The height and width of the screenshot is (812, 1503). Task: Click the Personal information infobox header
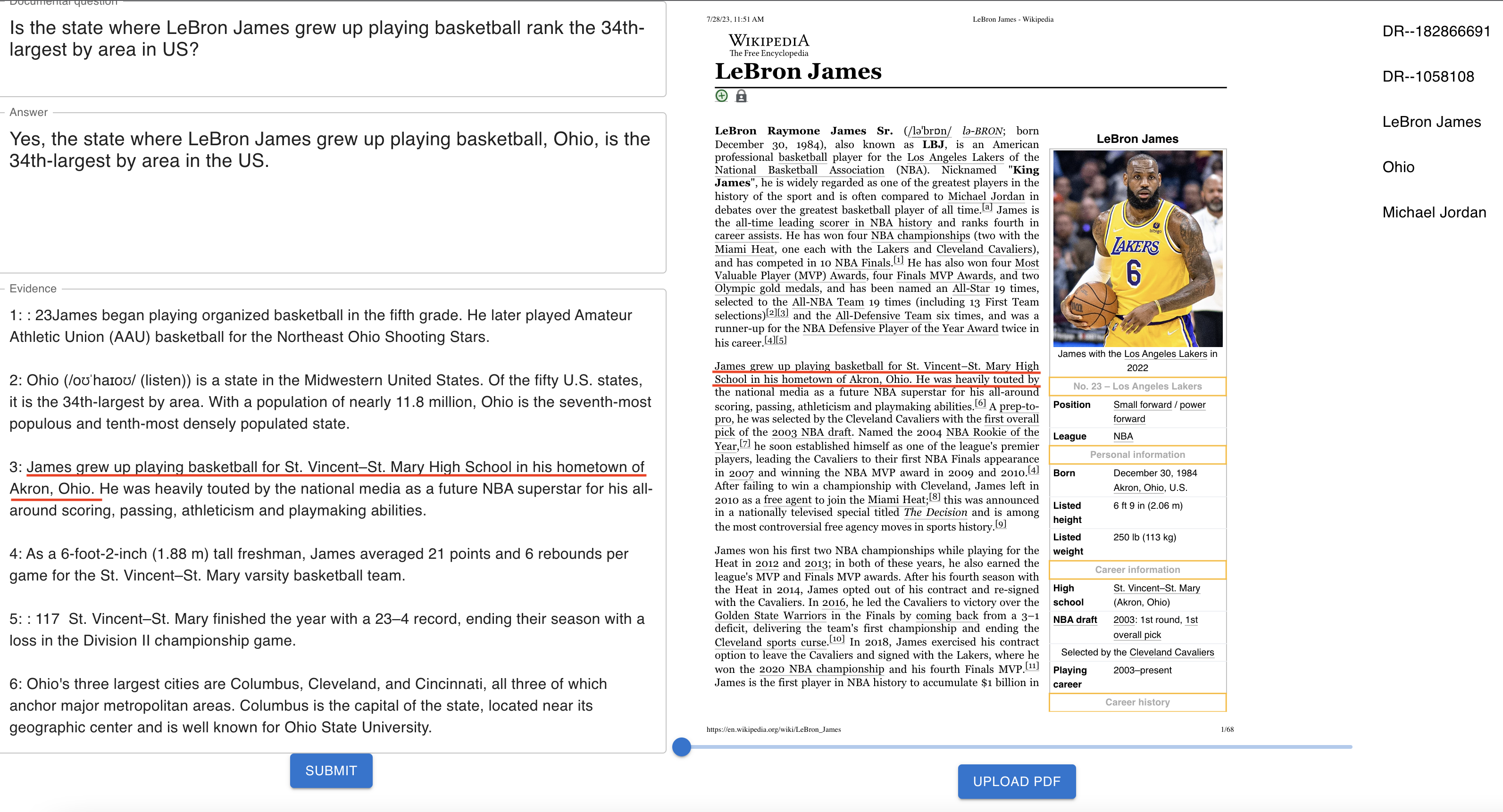tap(1137, 455)
